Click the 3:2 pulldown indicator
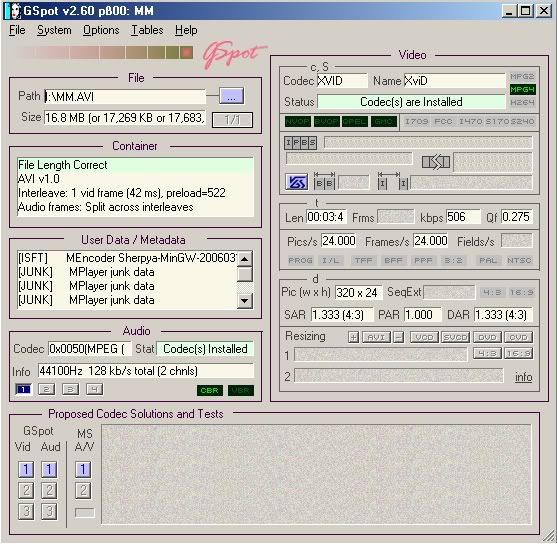The image size is (557, 544). pos(453,260)
